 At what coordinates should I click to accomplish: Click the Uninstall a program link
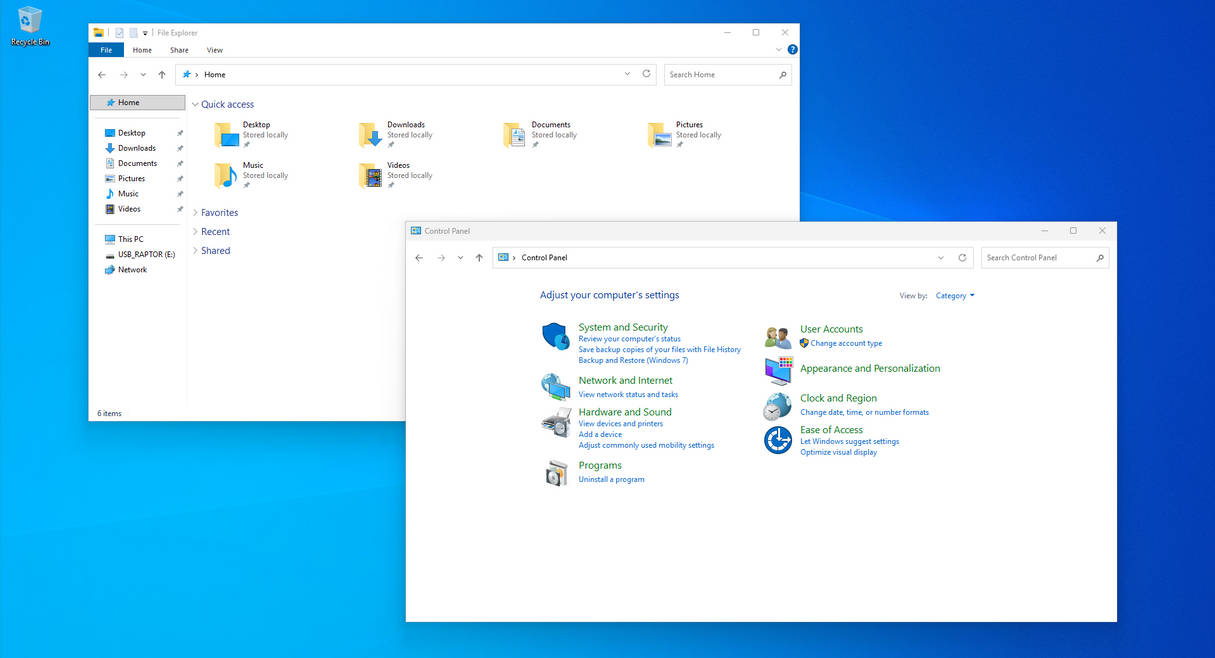click(611, 479)
